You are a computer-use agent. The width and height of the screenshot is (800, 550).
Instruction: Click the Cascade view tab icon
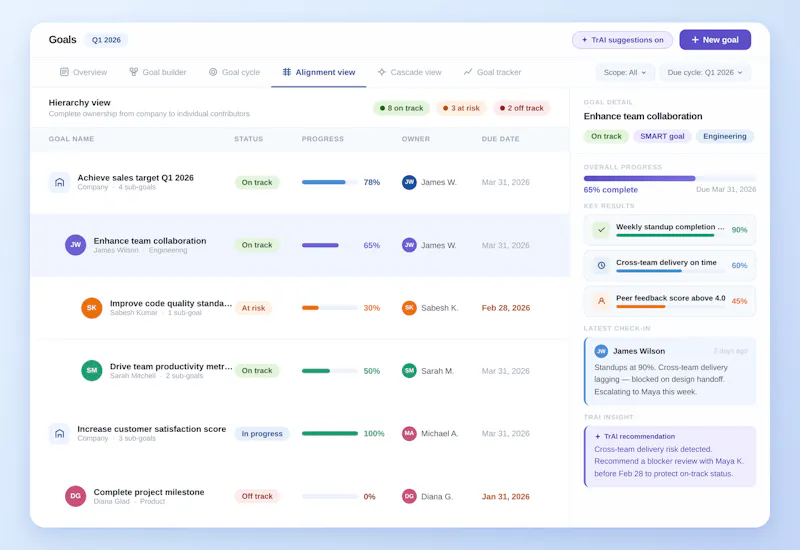coord(382,72)
